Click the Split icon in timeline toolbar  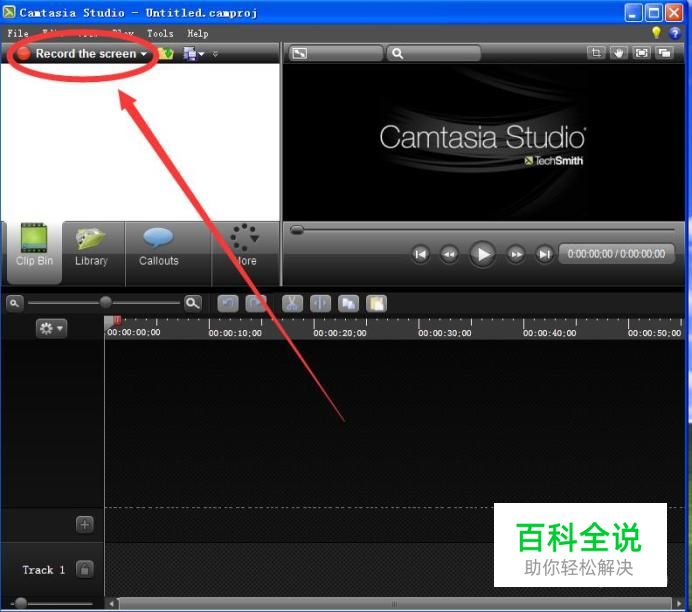(x=320, y=303)
